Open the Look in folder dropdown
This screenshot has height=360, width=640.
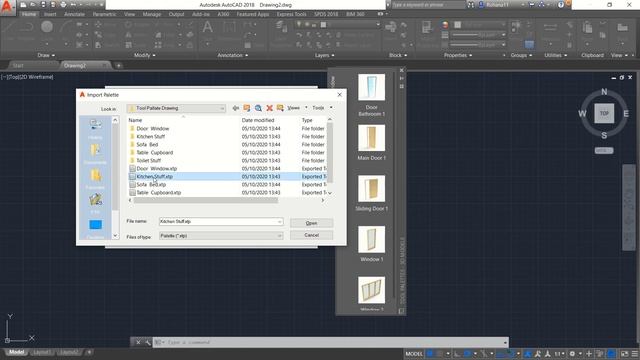[x=176, y=108]
